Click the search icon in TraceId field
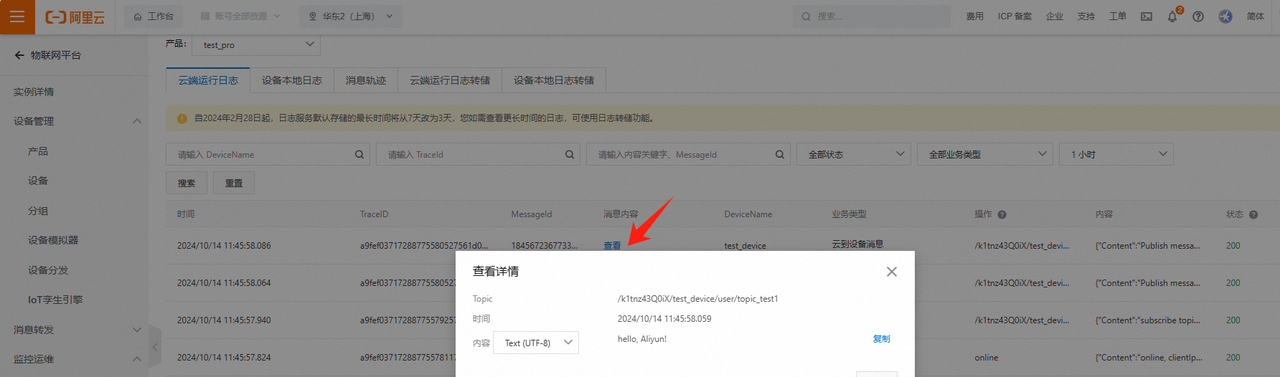This screenshot has width=1280, height=377. 570,155
